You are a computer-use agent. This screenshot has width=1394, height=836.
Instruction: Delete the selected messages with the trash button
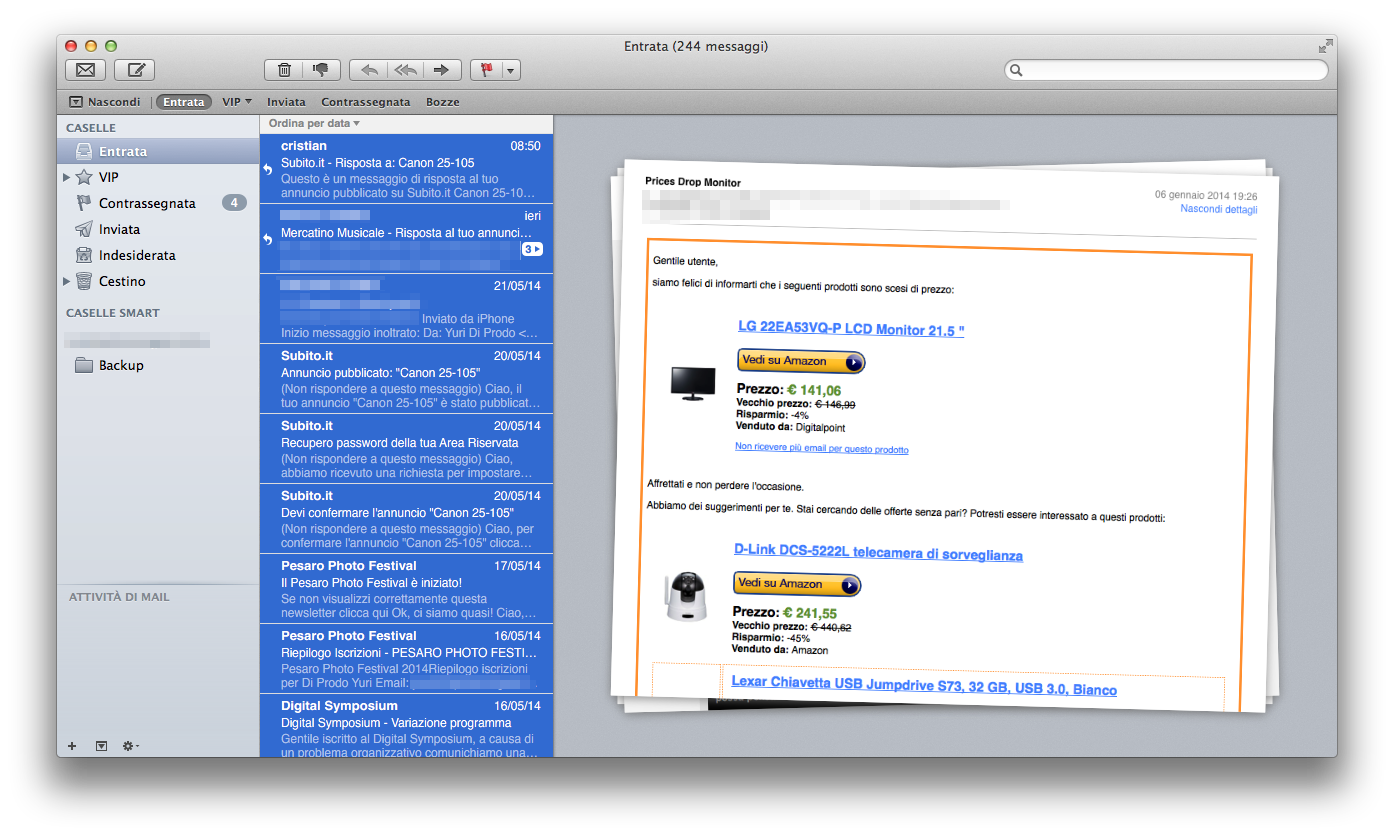click(x=284, y=70)
